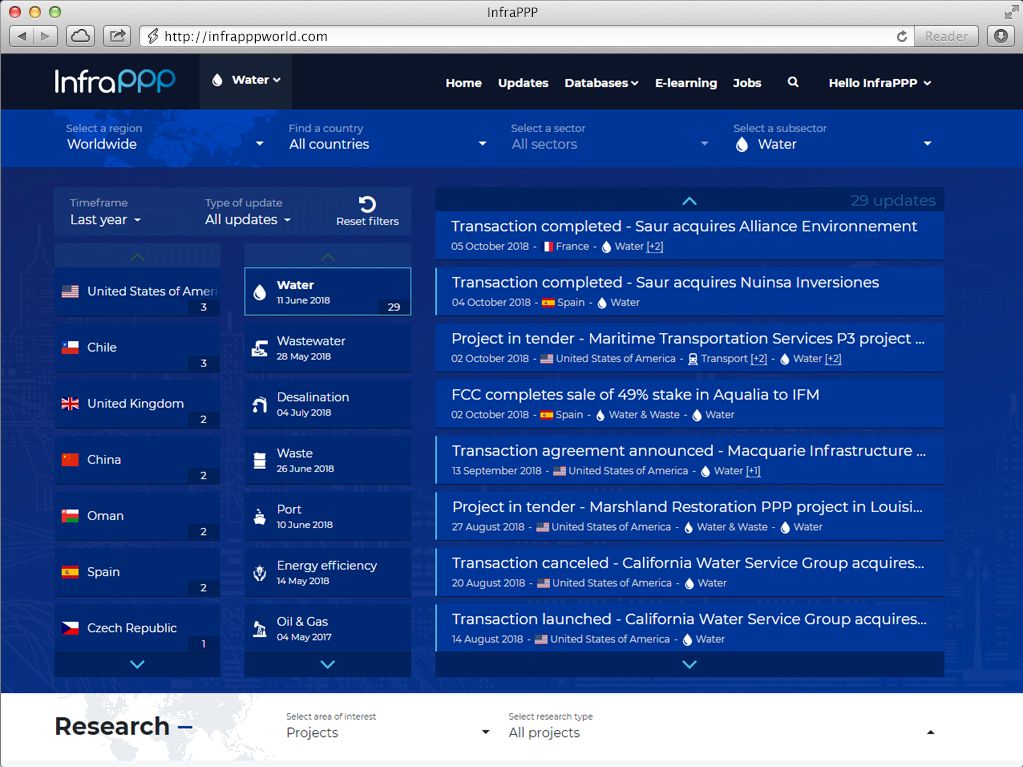The width and height of the screenshot is (1023, 767).
Task: Open the Timeframe Last year dropdown
Action: pyautogui.click(x=105, y=220)
